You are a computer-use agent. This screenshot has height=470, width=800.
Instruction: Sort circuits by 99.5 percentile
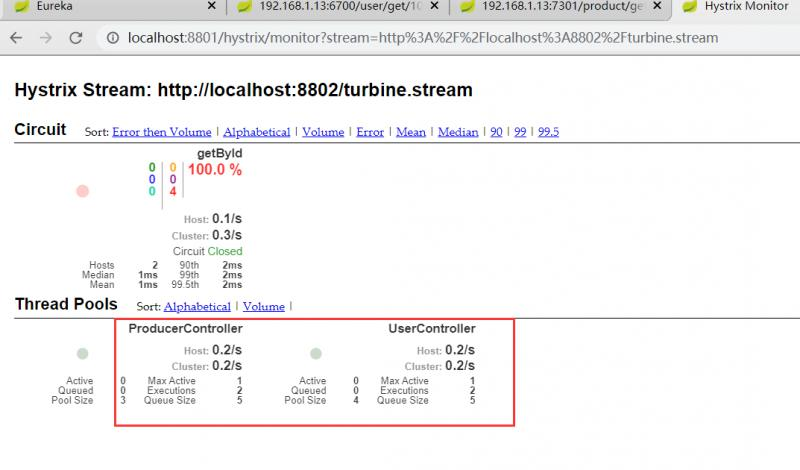548,132
